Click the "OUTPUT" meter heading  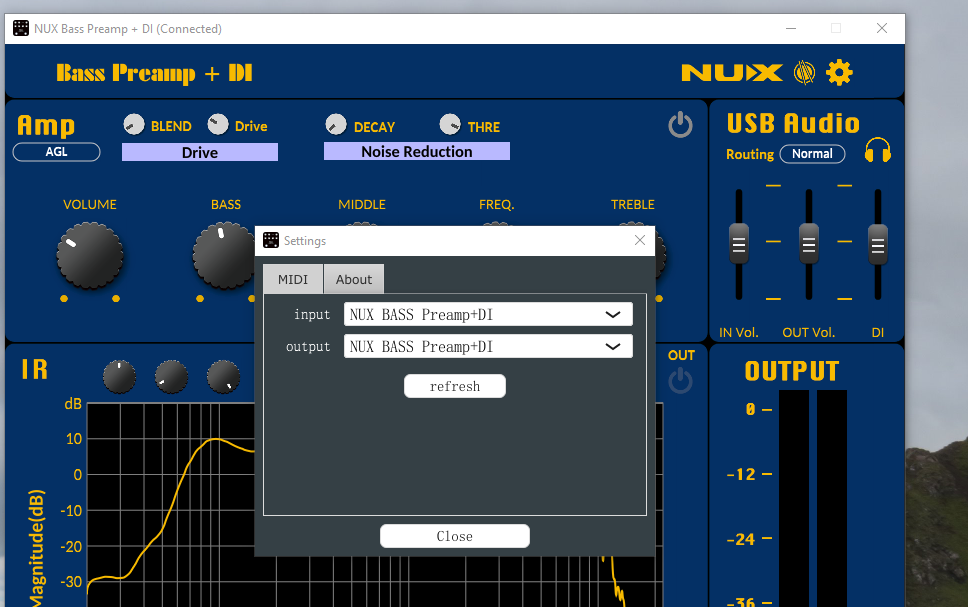[x=792, y=371]
